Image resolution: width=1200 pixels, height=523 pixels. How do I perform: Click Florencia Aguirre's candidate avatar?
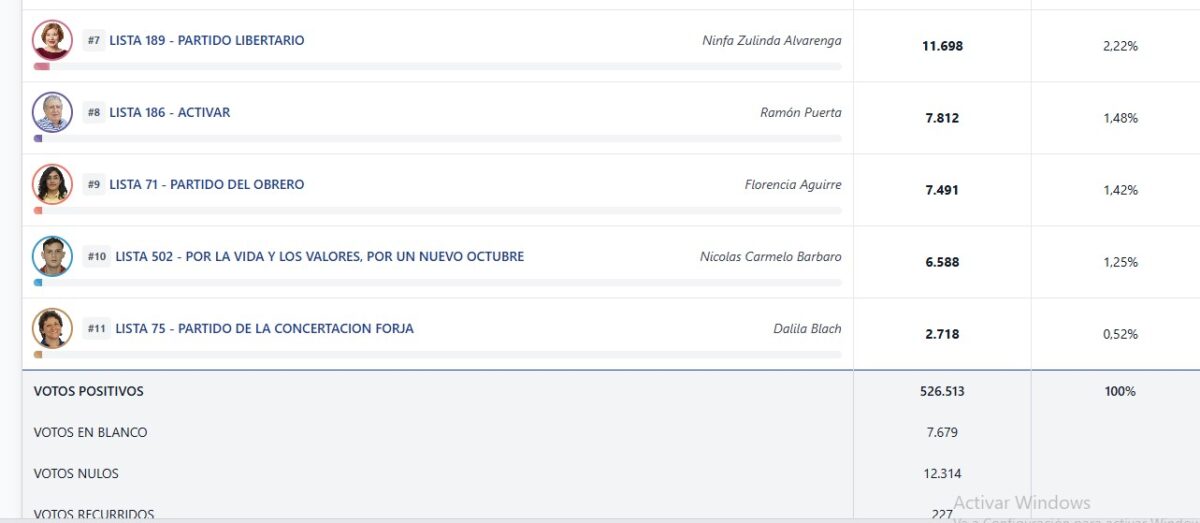coord(52,184)
